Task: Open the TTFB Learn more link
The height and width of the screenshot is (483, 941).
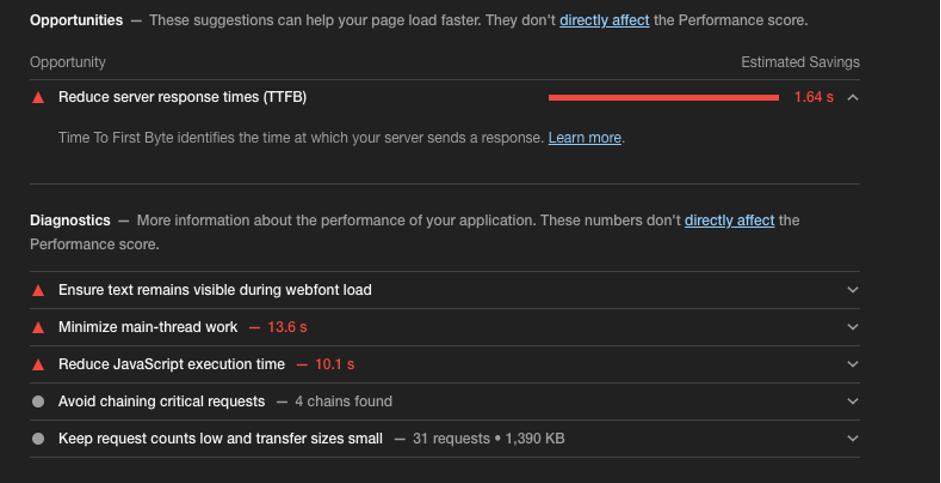Action: click(x=584, y=138)
